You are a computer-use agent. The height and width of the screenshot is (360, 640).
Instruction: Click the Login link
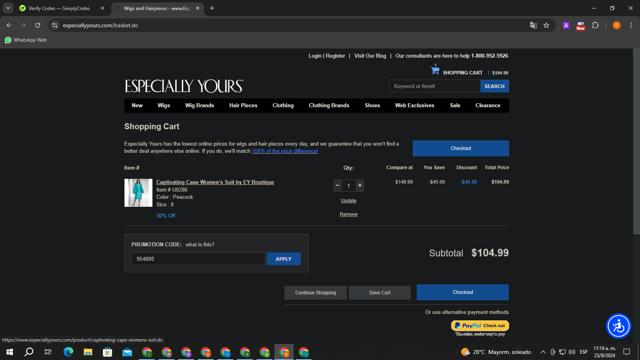[x=315, y=56]
